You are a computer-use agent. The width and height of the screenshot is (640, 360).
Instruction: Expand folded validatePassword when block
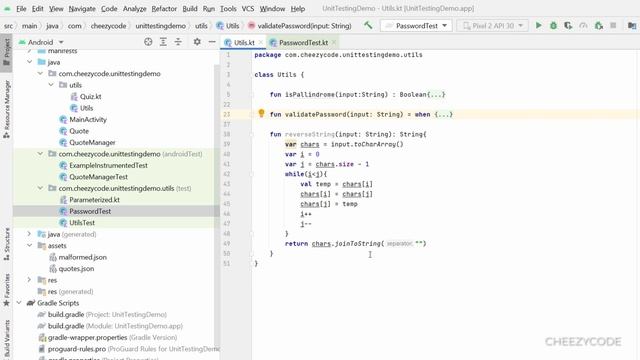pos(444,114)
